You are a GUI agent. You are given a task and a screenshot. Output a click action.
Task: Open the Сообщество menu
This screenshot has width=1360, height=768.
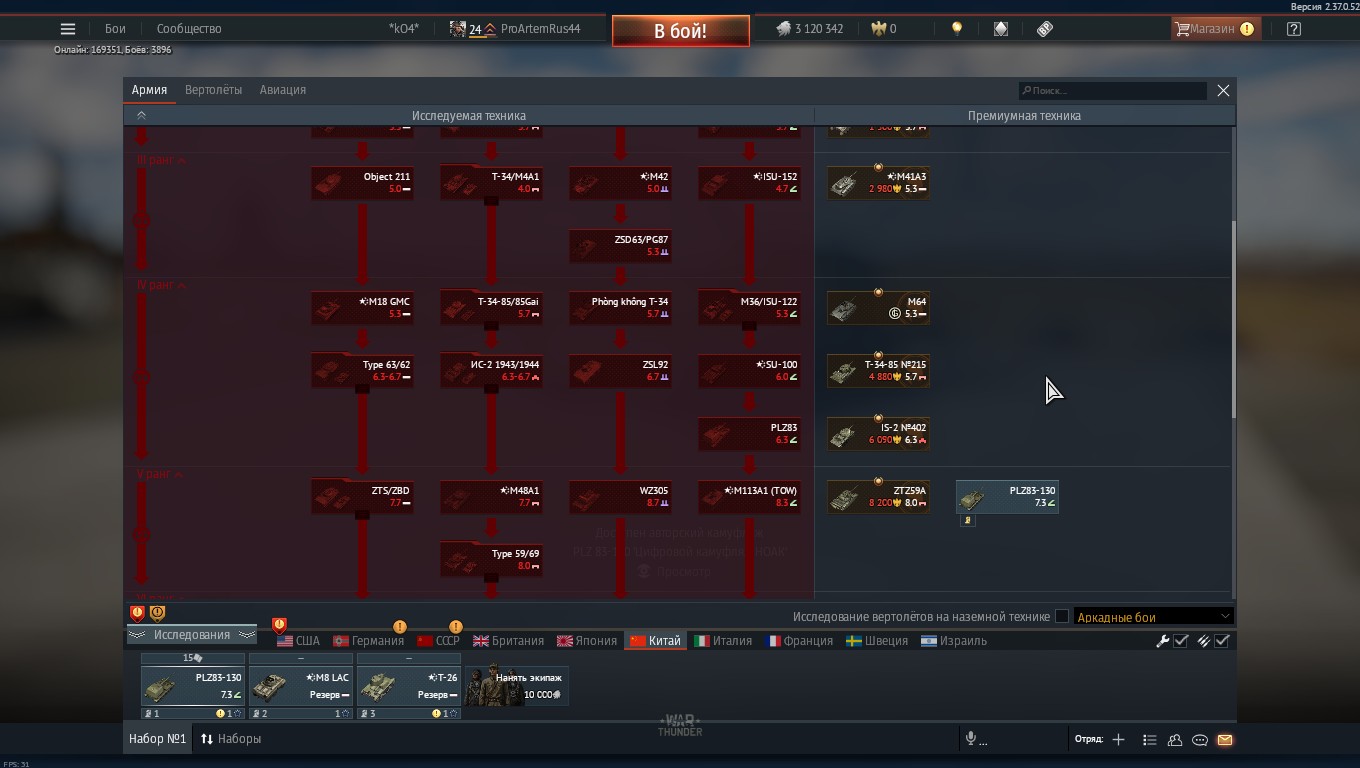[189, 29]
